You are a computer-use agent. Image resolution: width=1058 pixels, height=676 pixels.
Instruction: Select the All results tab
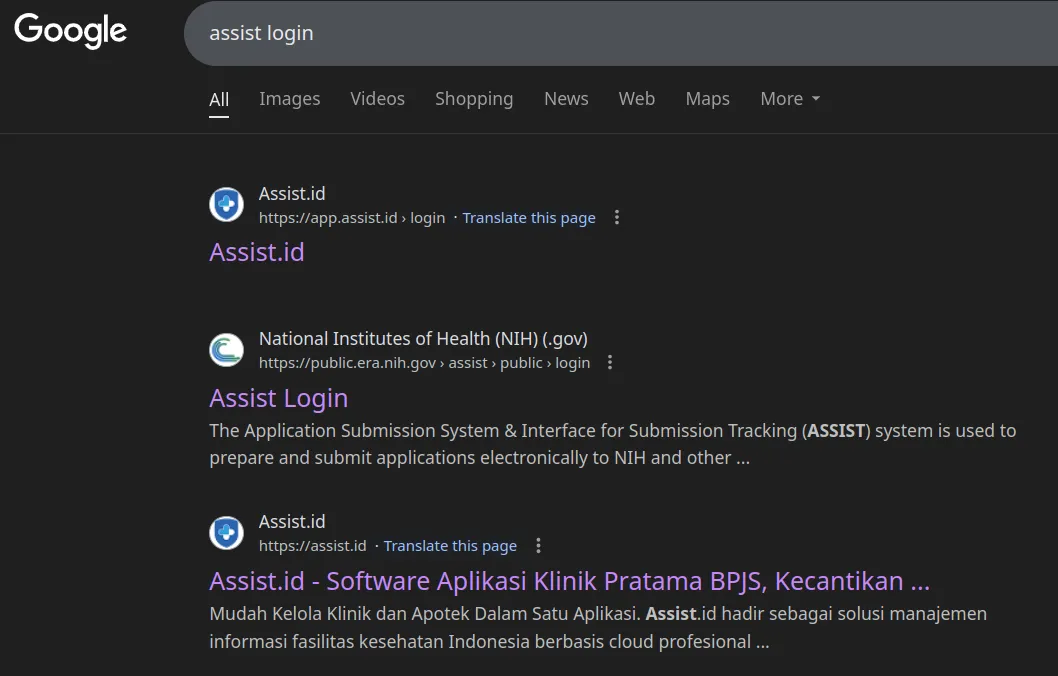[x=219, y=99]
